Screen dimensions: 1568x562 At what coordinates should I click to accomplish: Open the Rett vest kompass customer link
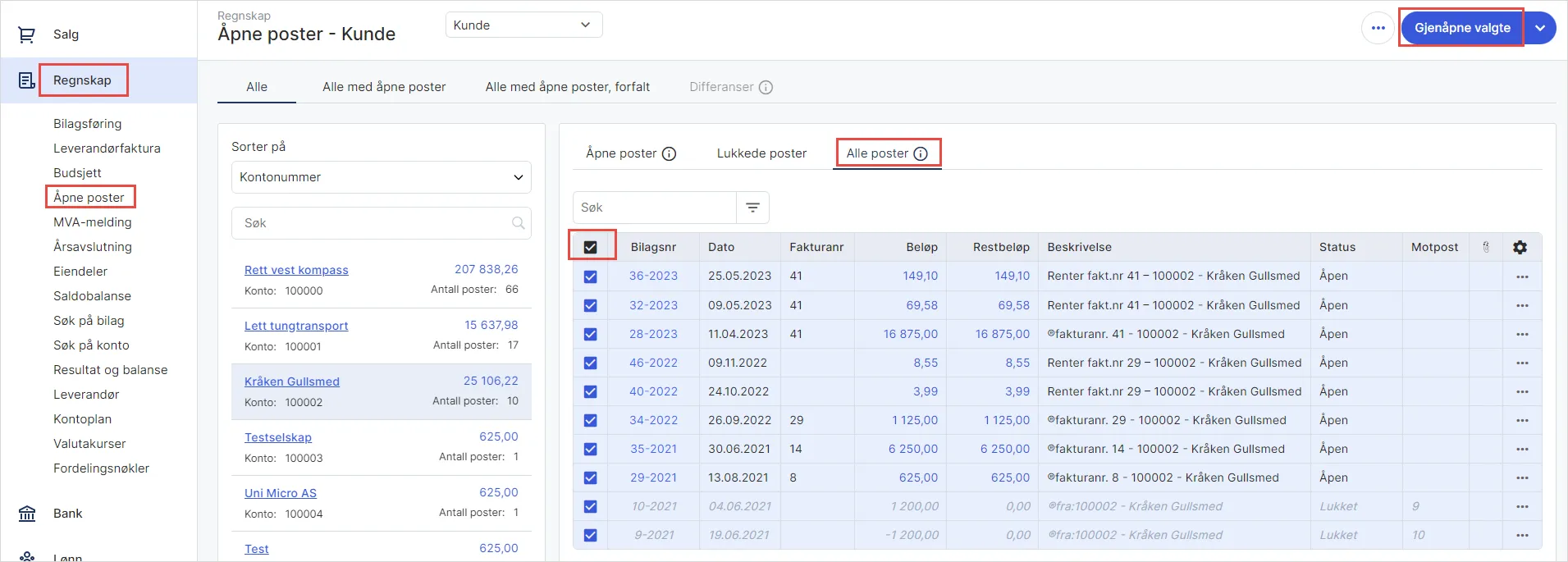point(296,270)
